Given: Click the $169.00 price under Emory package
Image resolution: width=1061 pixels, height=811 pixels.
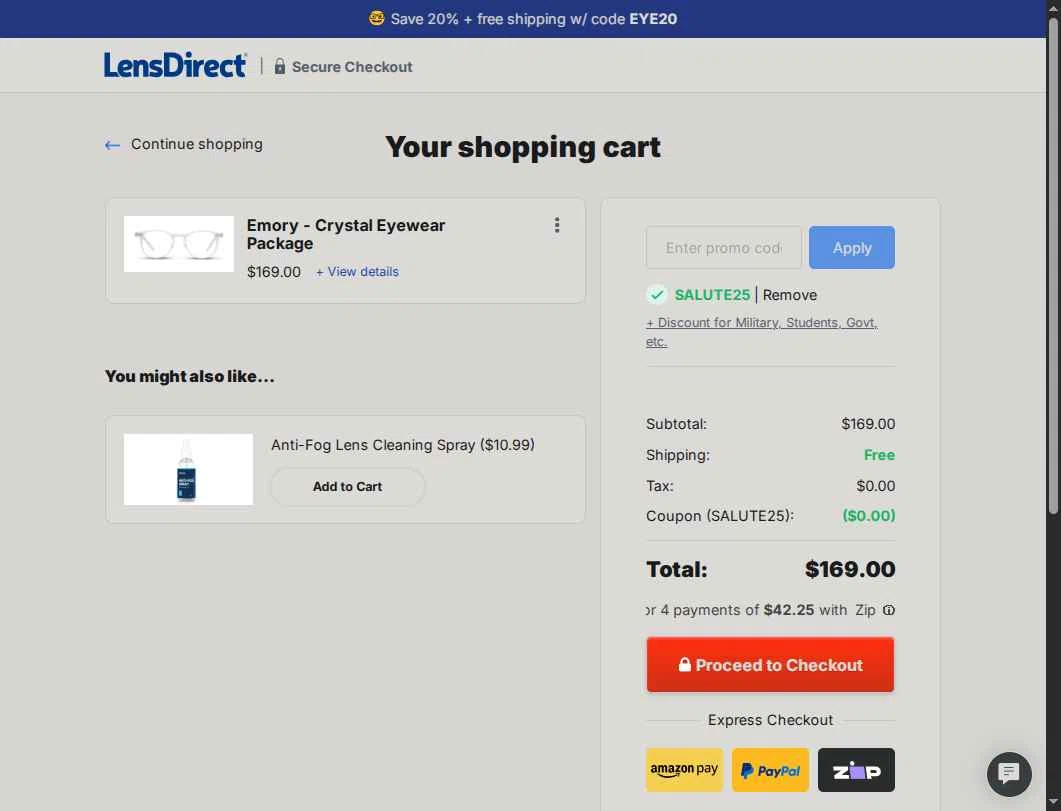Looking at the screenshot, I should 273,272.
